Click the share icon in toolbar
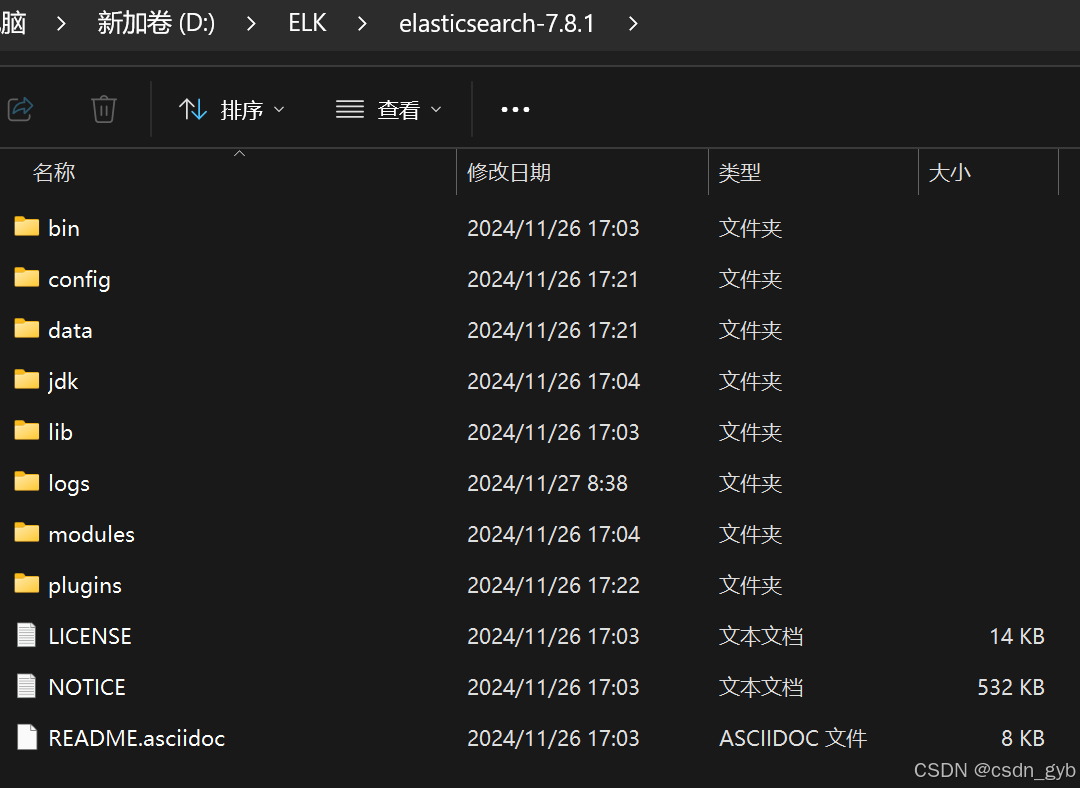Image resolution: width=1080 pixels, height=788 pixels. coord(21,109)
